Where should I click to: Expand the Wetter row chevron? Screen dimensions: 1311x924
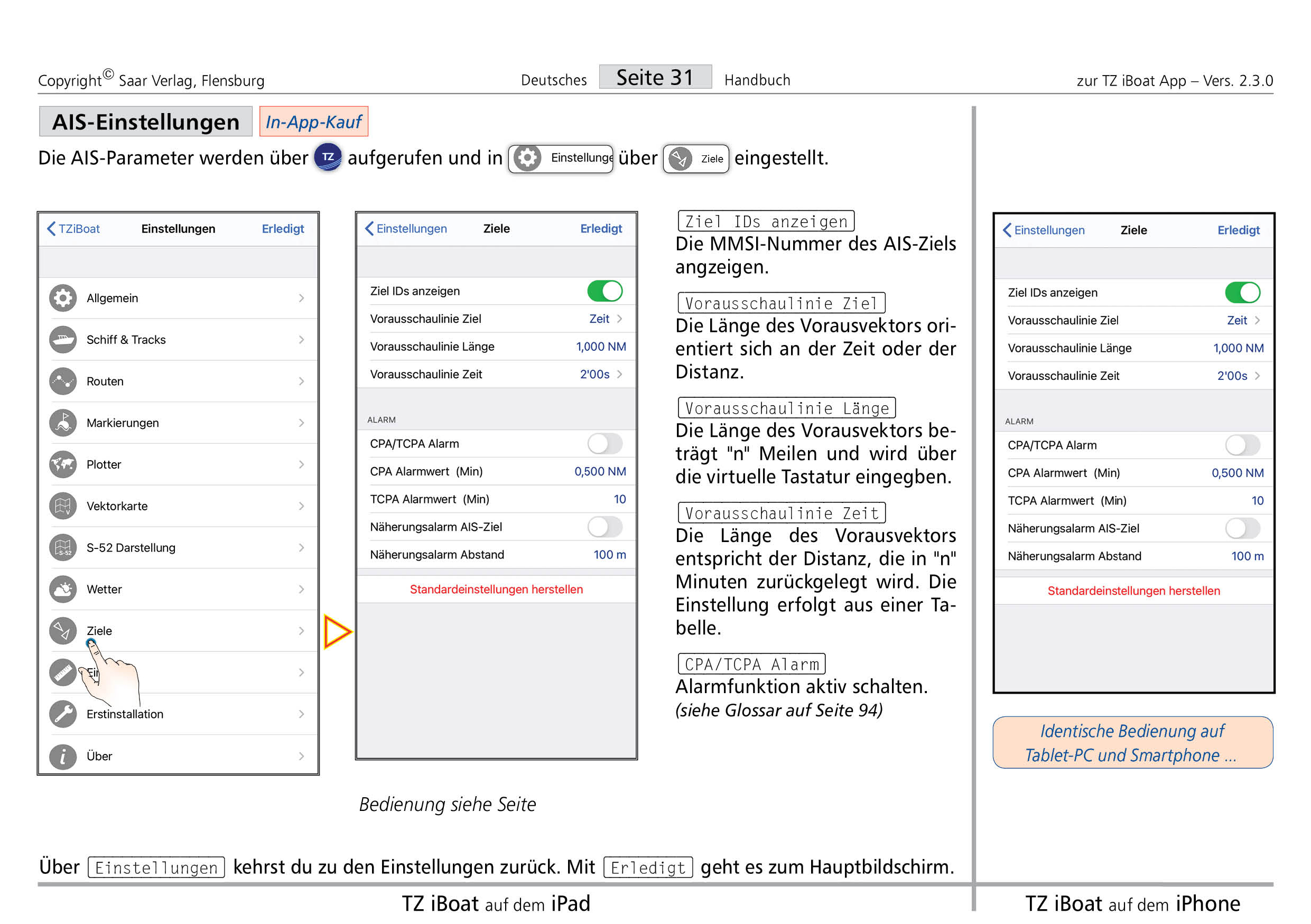click(302, 590)
